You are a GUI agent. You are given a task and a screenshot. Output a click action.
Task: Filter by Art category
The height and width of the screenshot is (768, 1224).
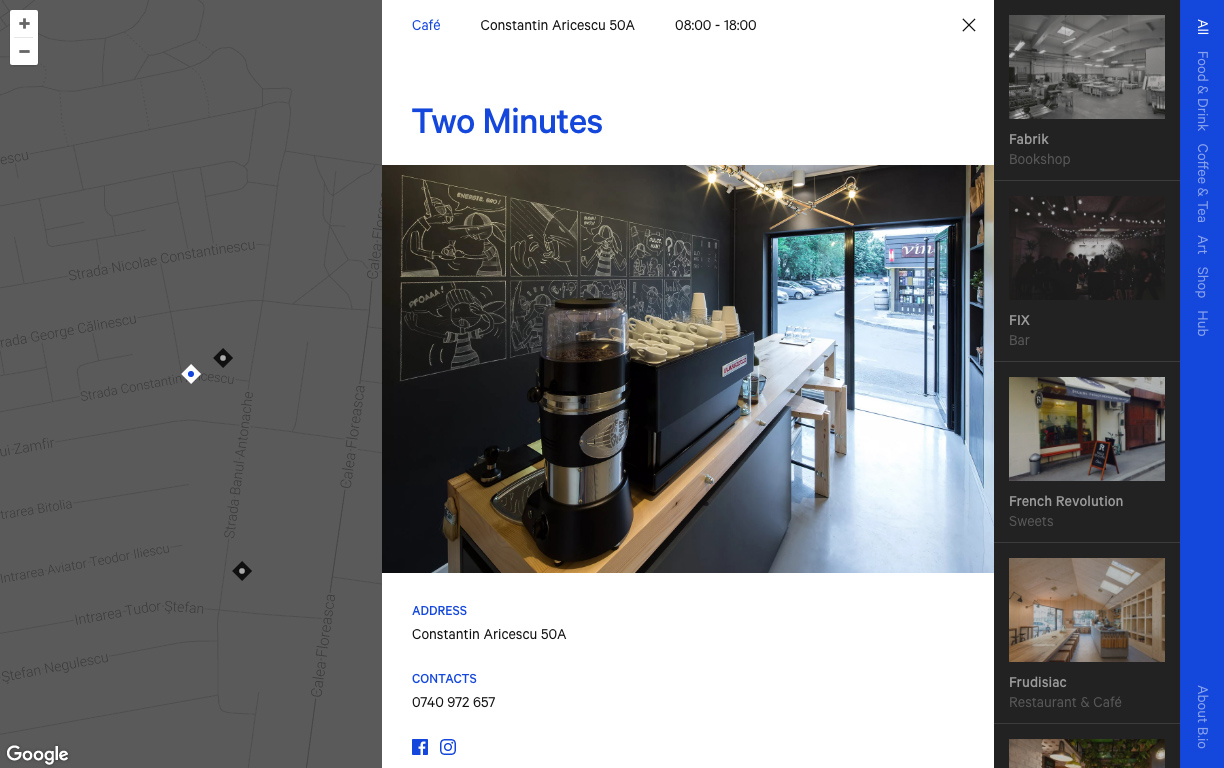pos(1202,244)
